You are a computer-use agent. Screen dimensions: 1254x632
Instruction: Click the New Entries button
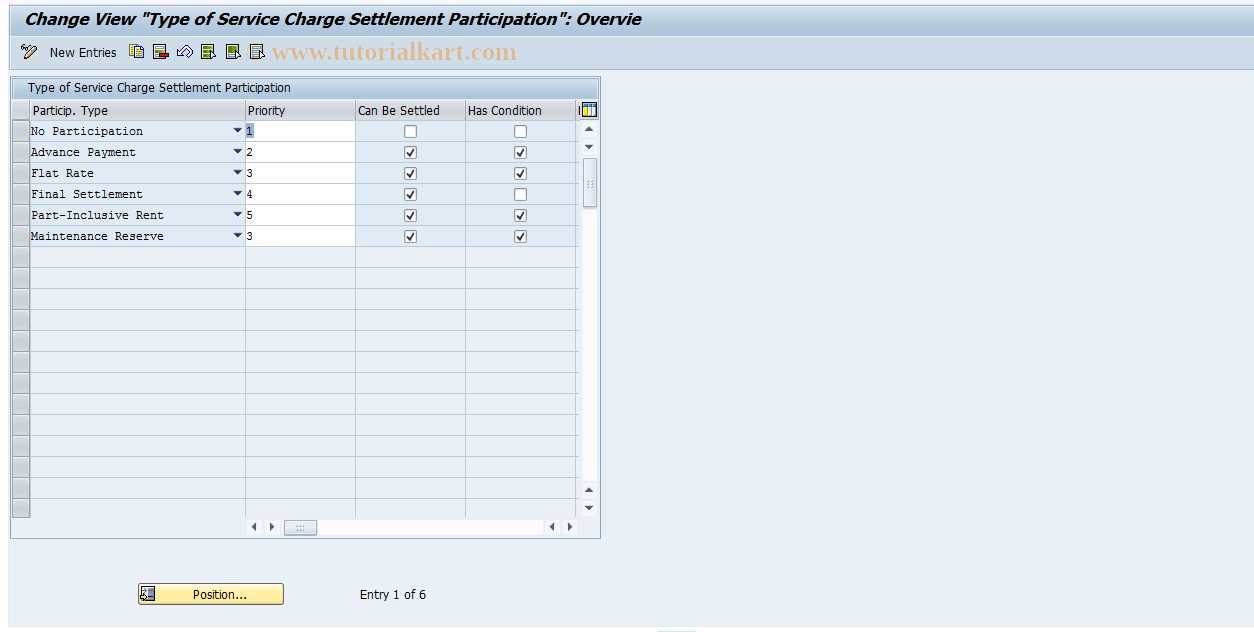[83, 52]
